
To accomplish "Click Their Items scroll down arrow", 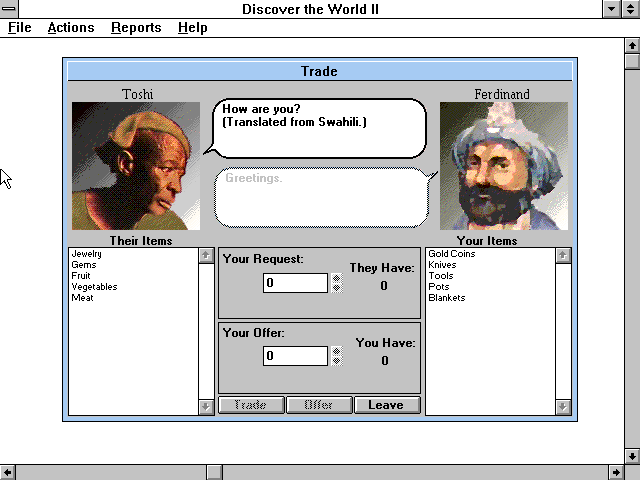I will [x=206, y=407].
